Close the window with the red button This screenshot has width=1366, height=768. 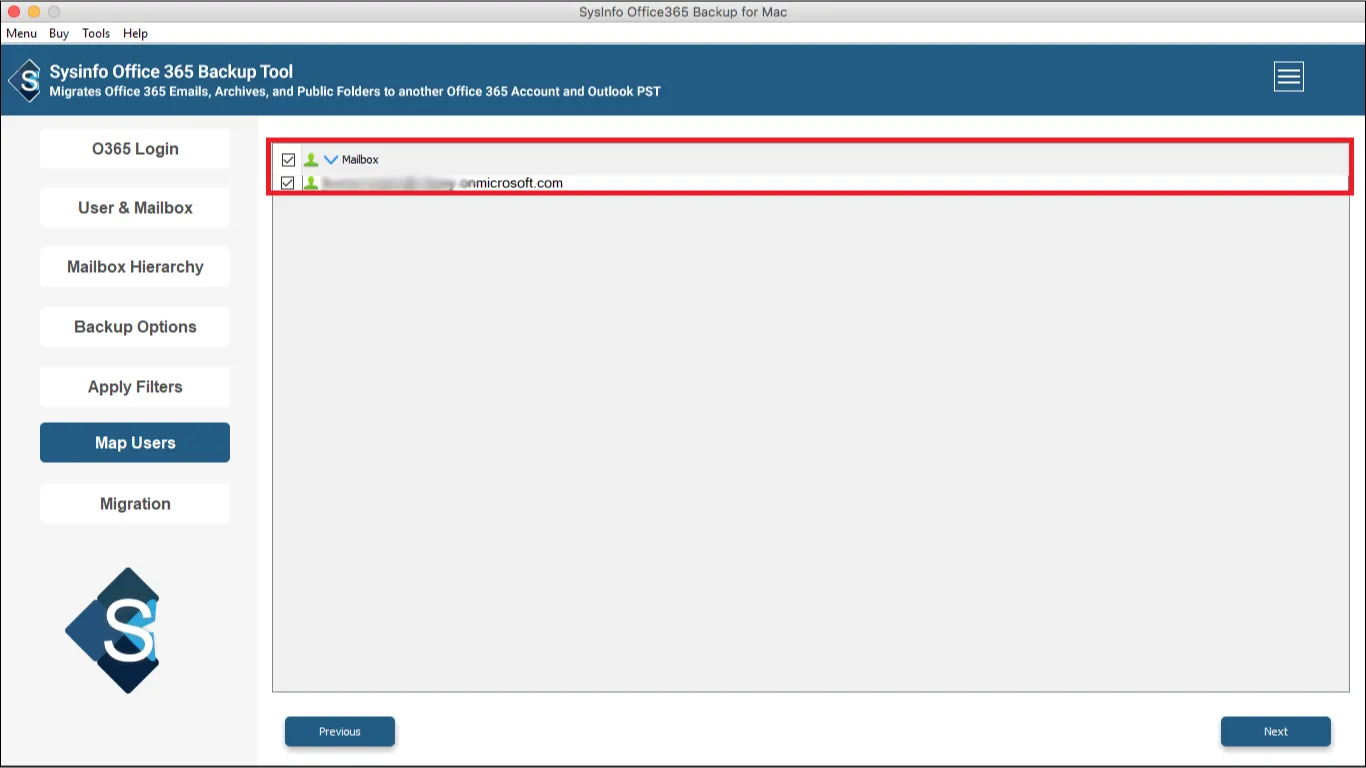(14, 12)
